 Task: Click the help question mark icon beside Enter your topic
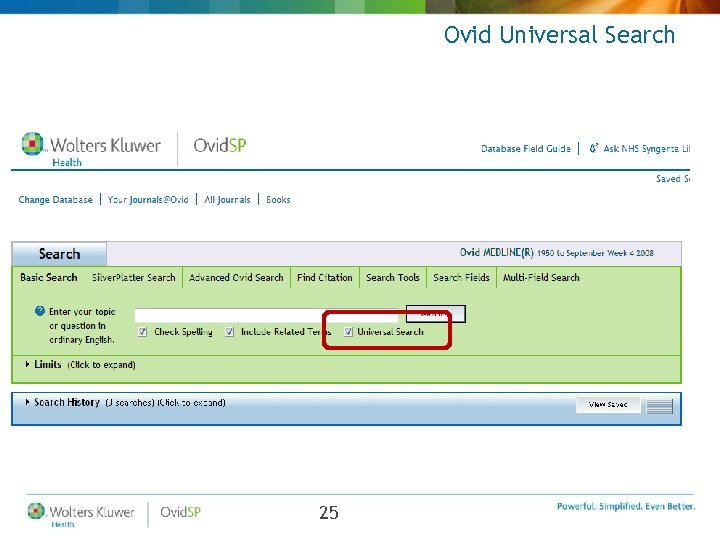tap(40, 311)
